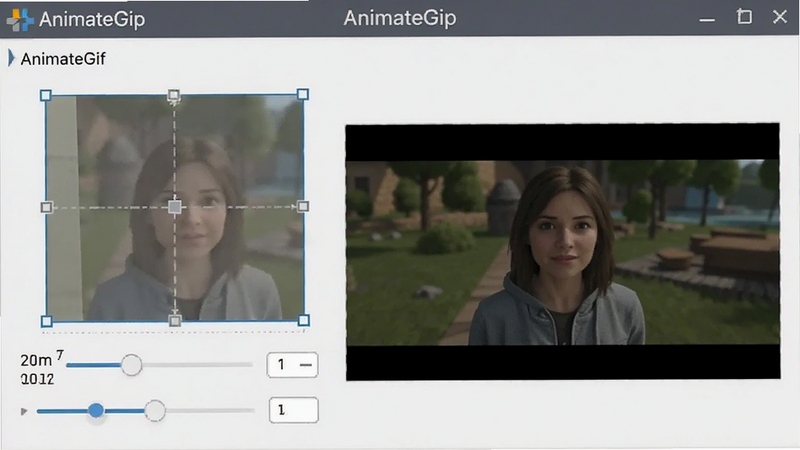Click the AnimateGip app logo icon
Image resolution: width=800 pixels, height=450 pixels.
[x=20, y=19]
